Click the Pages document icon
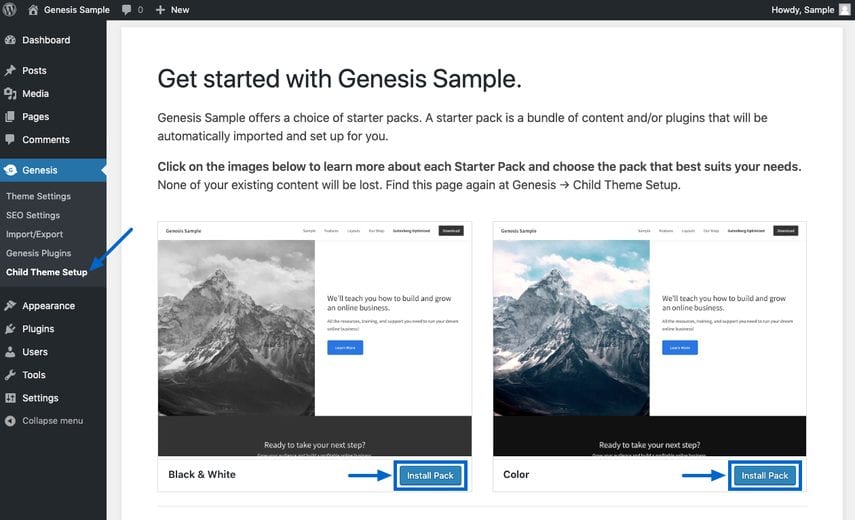This screenshot has height=520, width=855. [x=10, y=116]
